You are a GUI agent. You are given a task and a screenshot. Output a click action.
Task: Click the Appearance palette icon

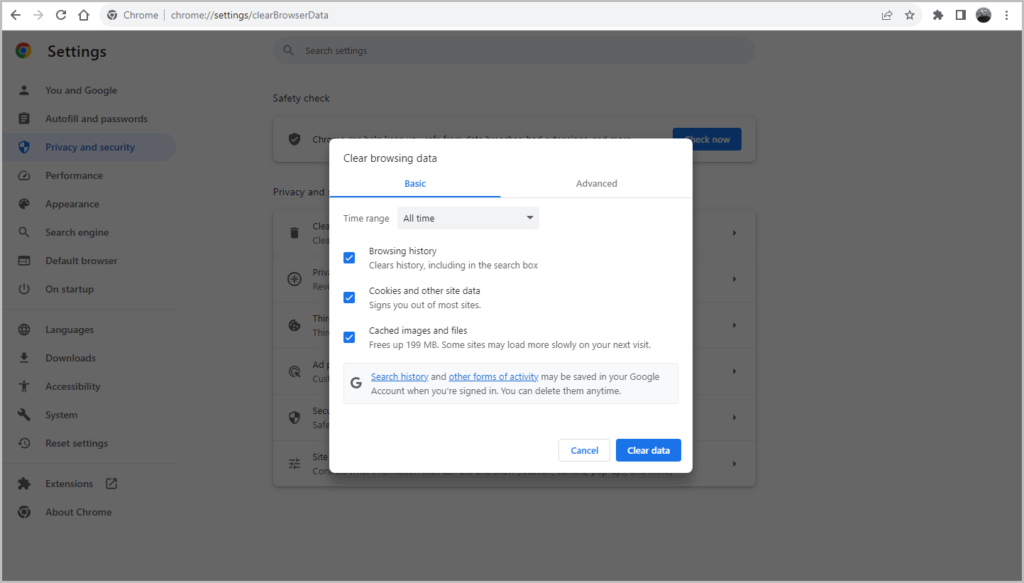(24, 204)
